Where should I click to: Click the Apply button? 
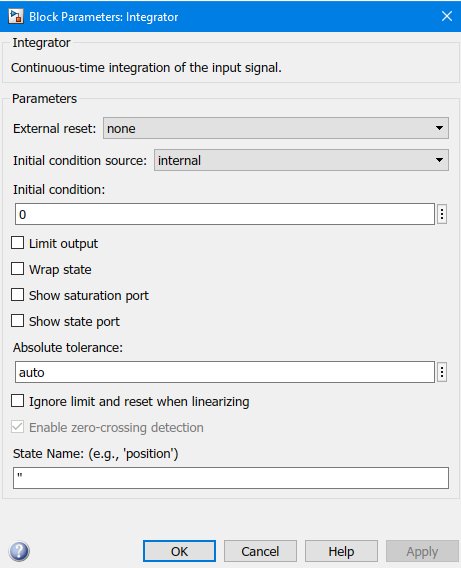[422, 551]
